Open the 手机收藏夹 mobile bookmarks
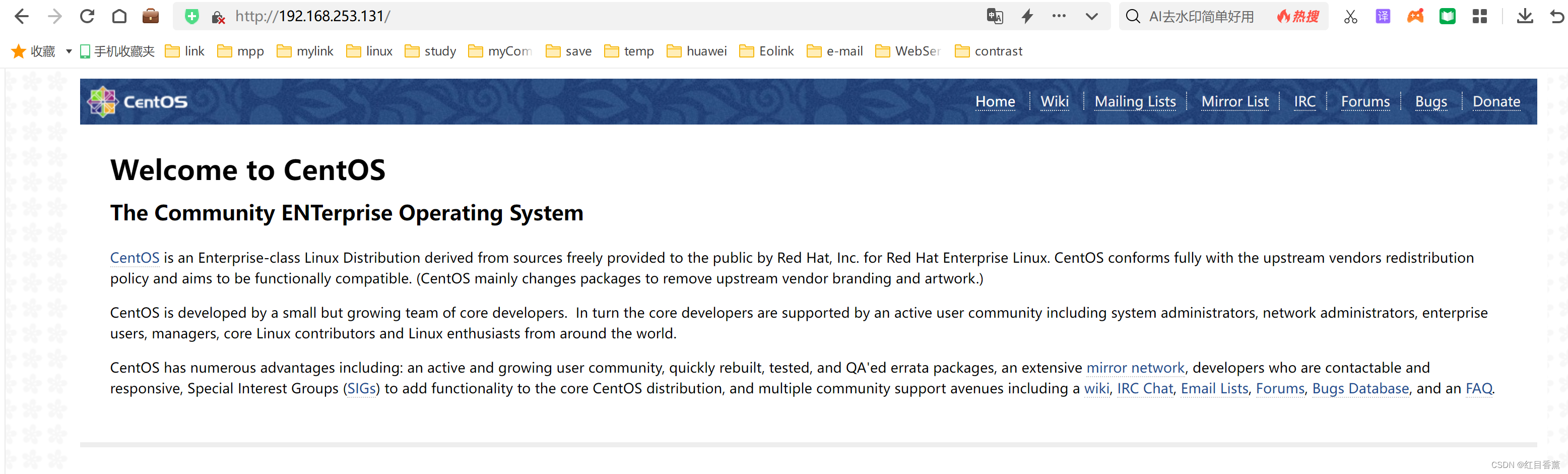1568x474 pixels. point(117,51)
